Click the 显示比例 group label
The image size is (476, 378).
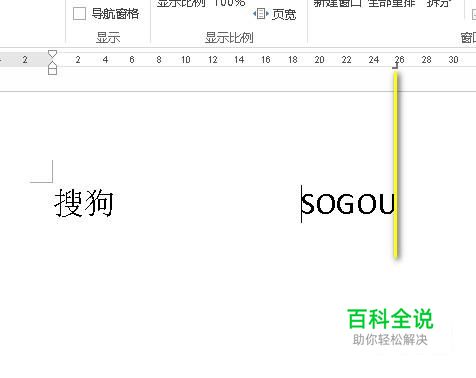(229, 37)
